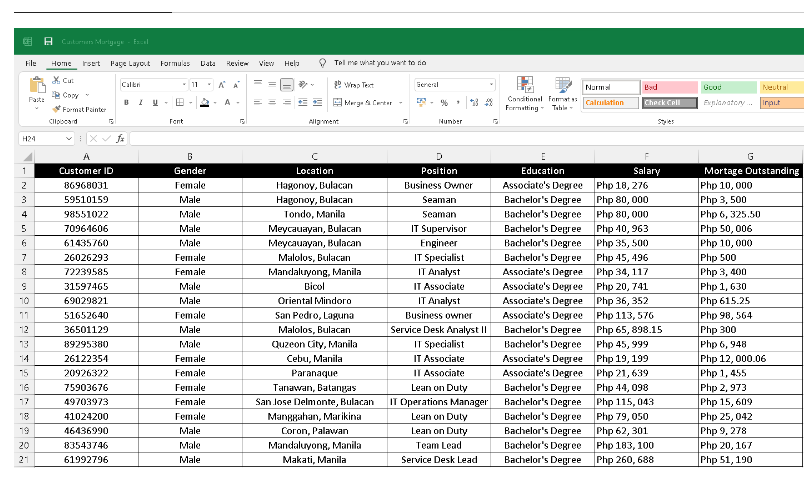Click Accounting Number Format icon
The width and height of the screenshot is (811, 479).
click(x=422, y=102)
